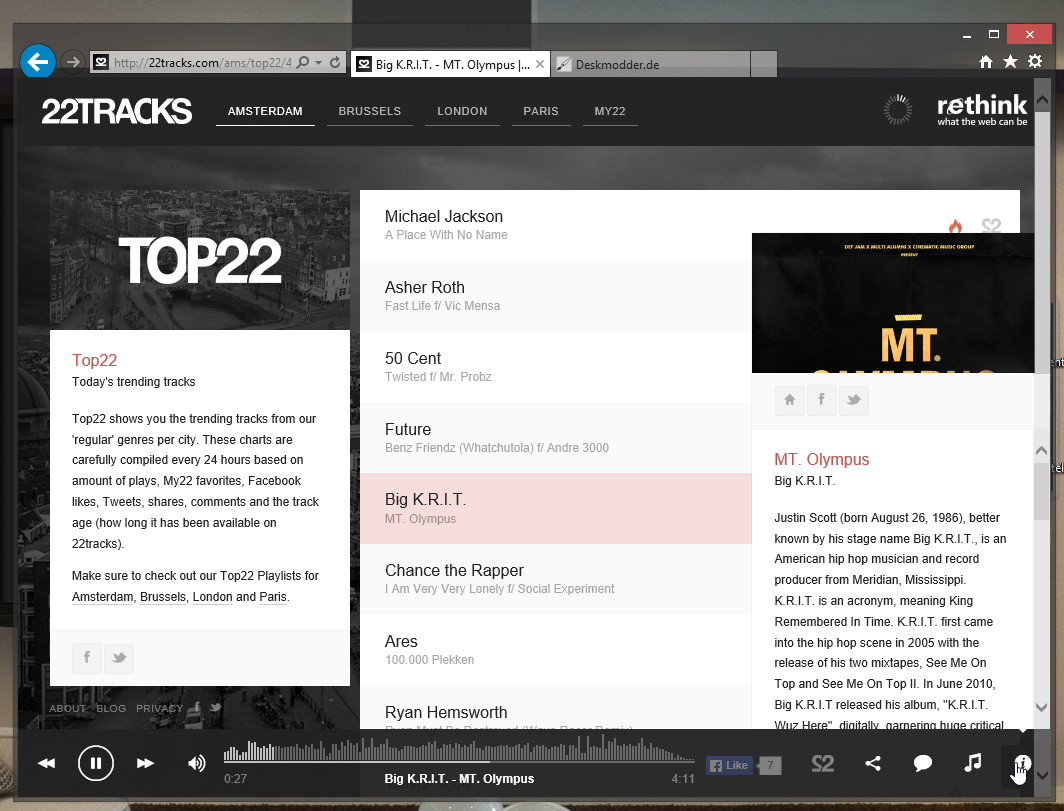The height and width of the screenshot is (811, 1064).
Task: Click the flame hot icon on Michael Jackson row
Action: 955,225
